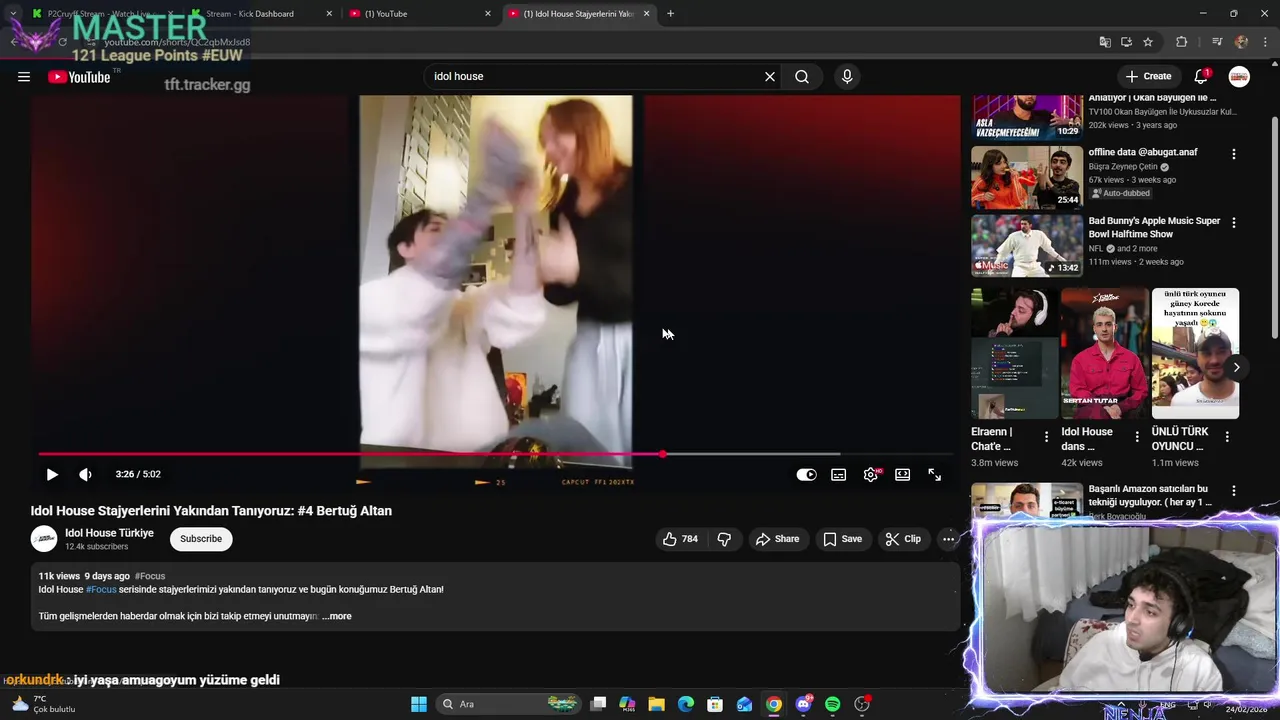Image resolution: width=1280 pixels, height=720 pixels.
Task: Click the install app icon in address bar
Action: coord(1126,42)
